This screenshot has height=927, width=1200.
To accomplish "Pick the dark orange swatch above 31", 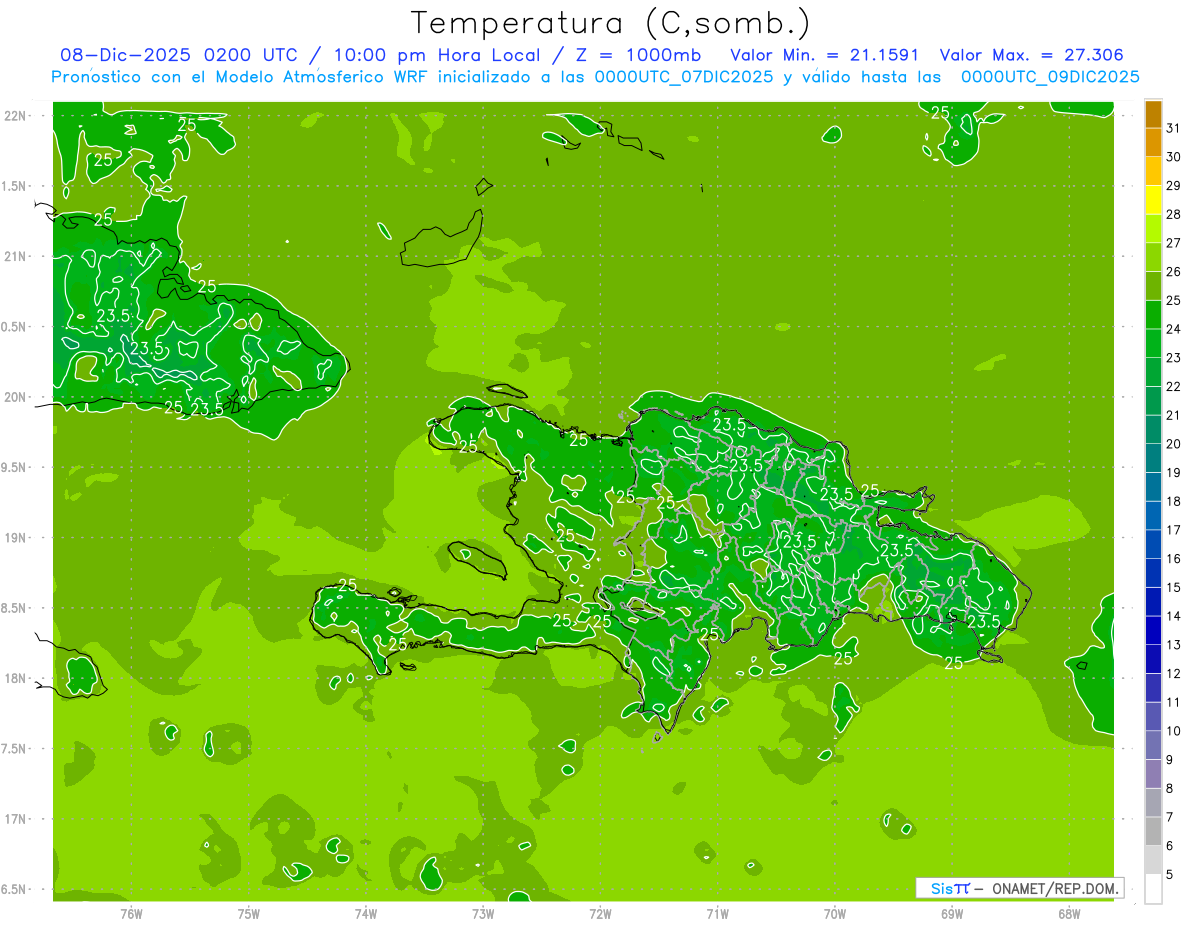I will (x=1153, y=115).
